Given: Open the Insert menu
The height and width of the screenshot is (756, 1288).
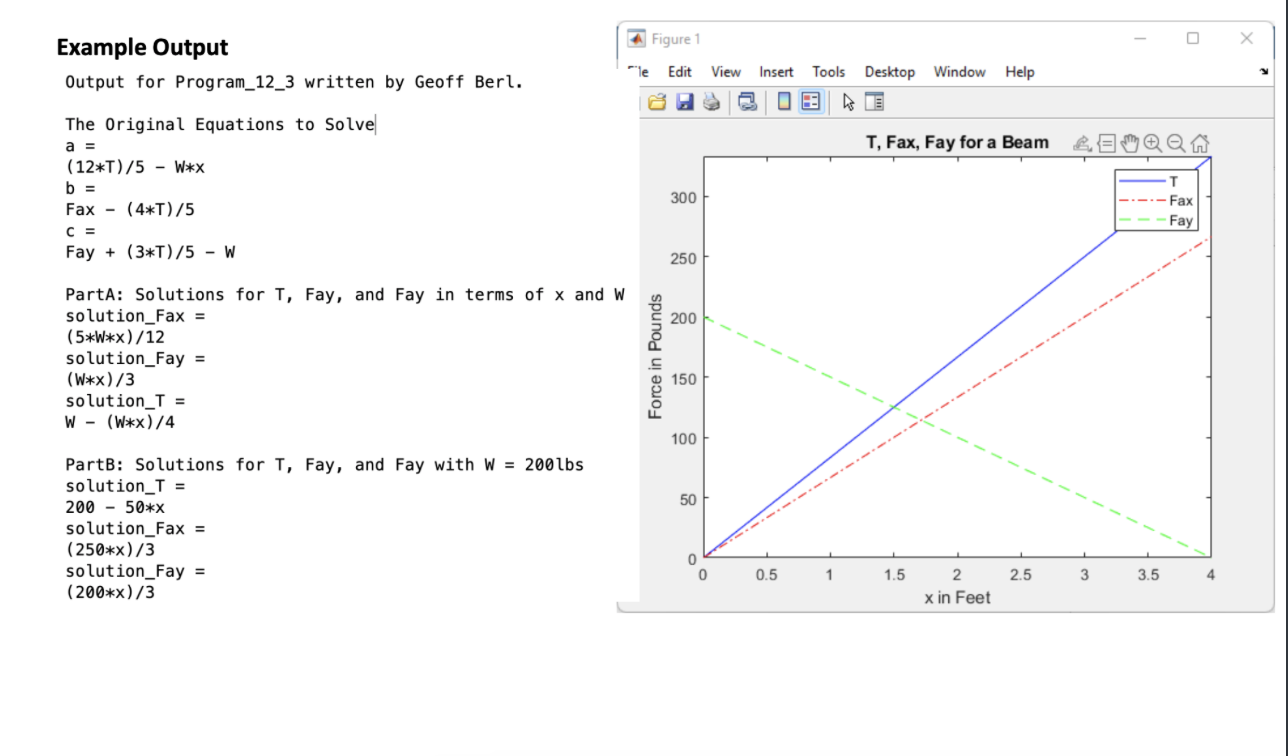Looking at the screenshot, I should (776, 71).
